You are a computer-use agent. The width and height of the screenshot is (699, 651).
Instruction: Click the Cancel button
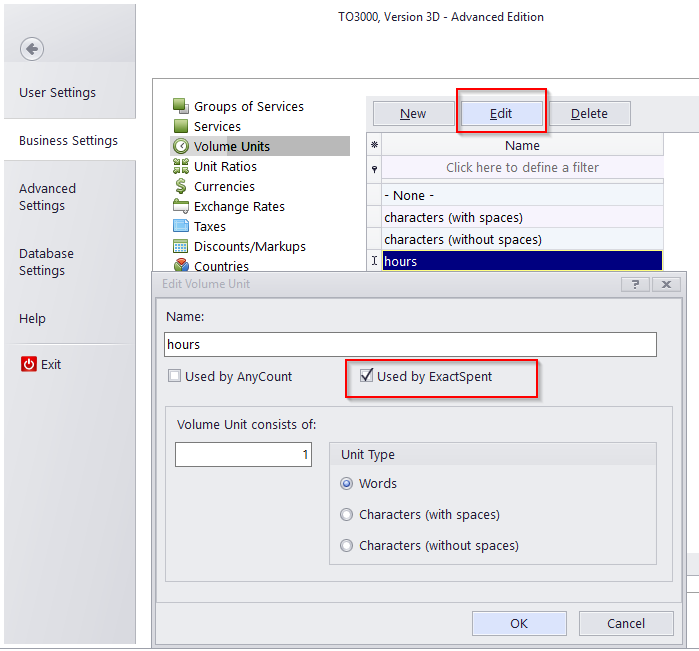pos(626,623)
